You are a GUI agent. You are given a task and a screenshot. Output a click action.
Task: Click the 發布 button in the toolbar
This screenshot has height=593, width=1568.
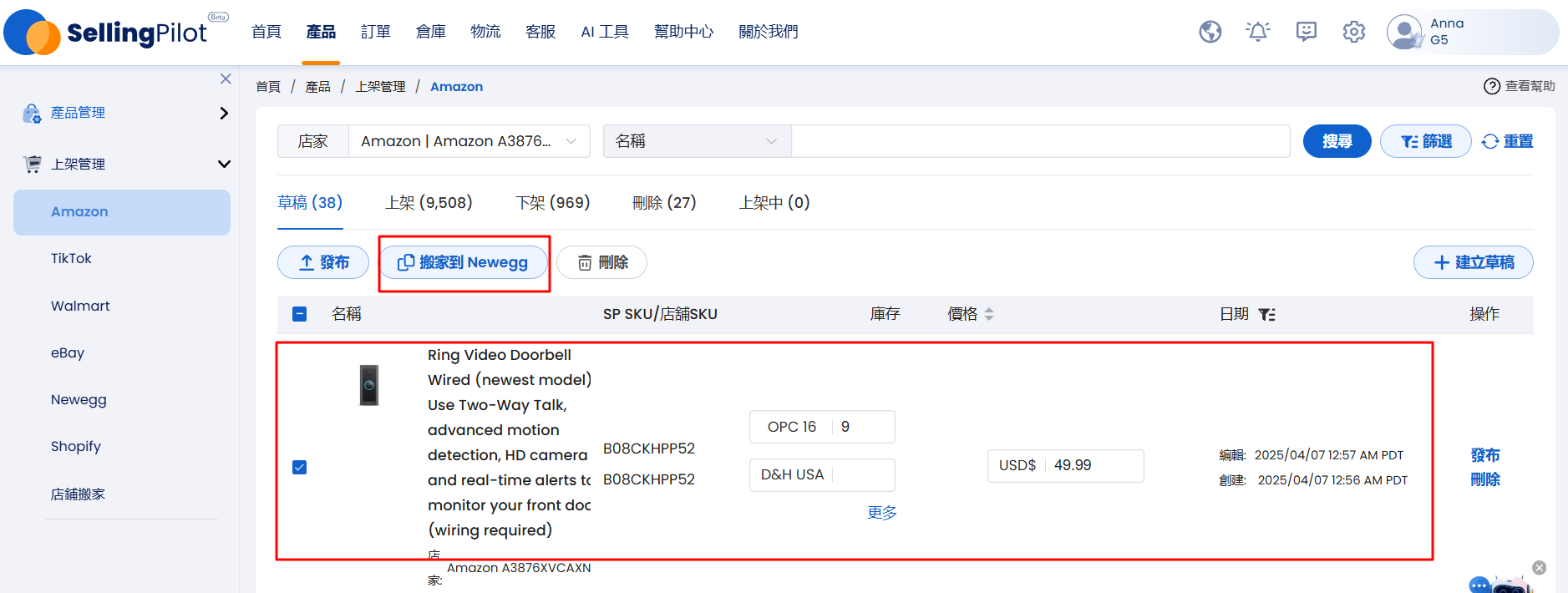point(323,262)
